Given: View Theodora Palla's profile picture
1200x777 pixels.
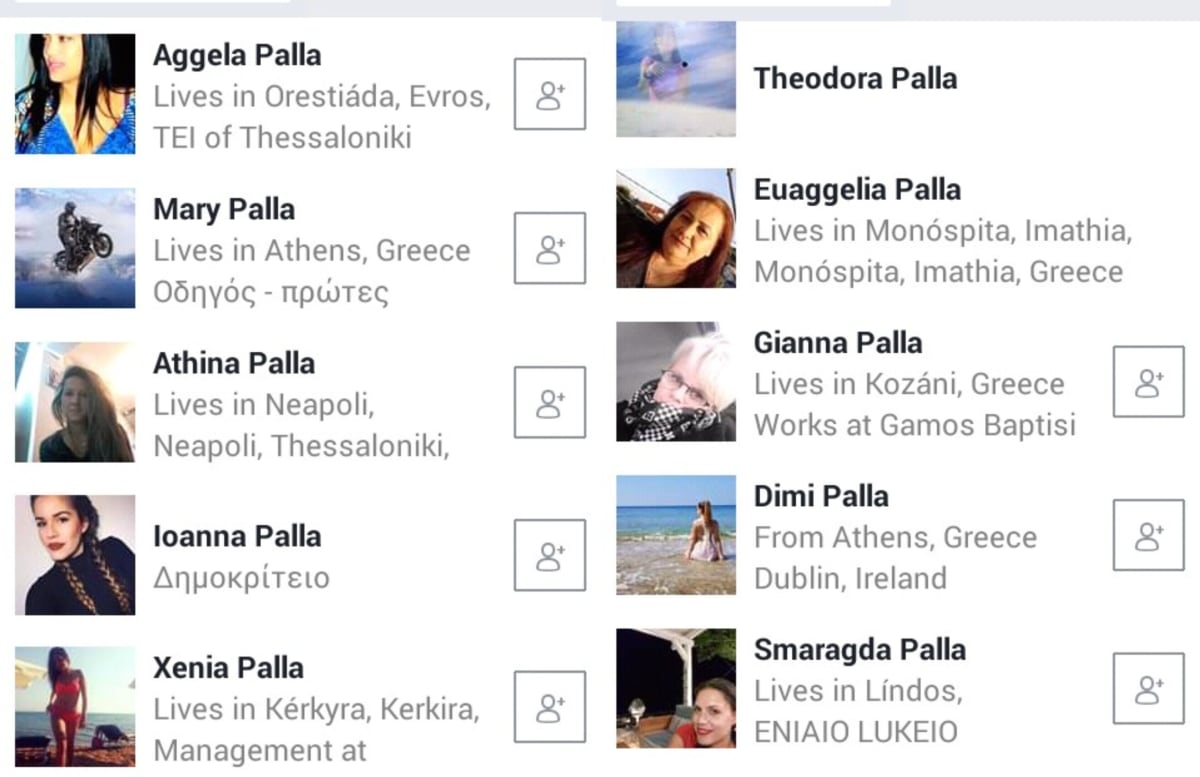Looking at the screenshot, I should (x=676, y=78).
